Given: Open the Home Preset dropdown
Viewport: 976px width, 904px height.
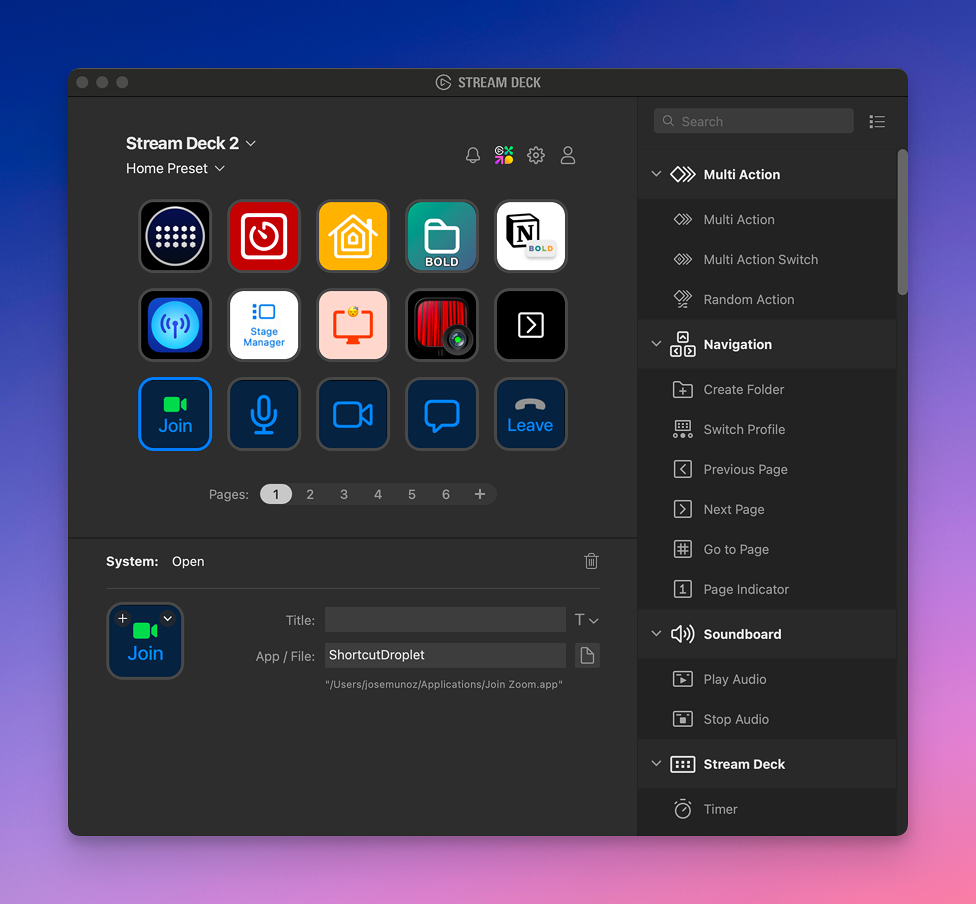Looking at the screenshot, I should click(175, 168).
